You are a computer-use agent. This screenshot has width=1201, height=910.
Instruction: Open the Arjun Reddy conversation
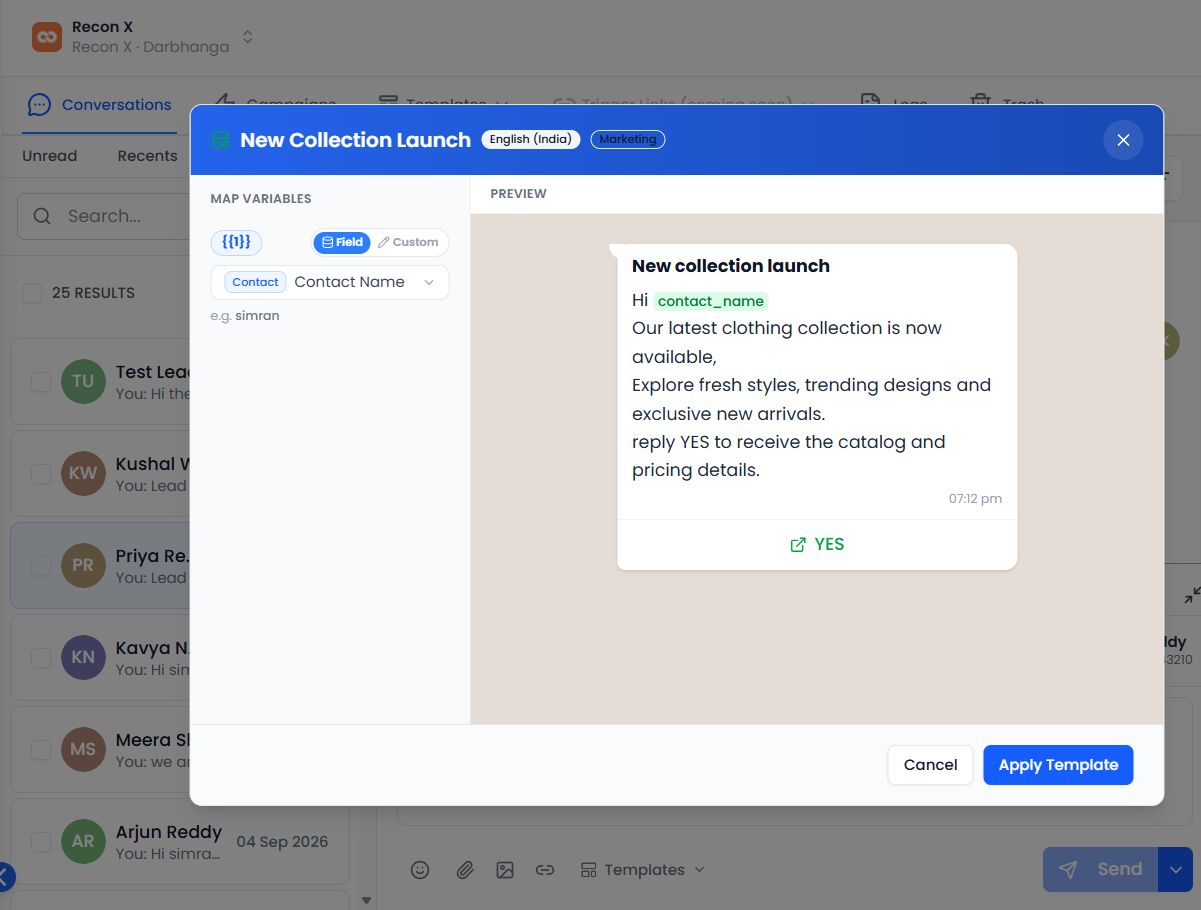180,842
